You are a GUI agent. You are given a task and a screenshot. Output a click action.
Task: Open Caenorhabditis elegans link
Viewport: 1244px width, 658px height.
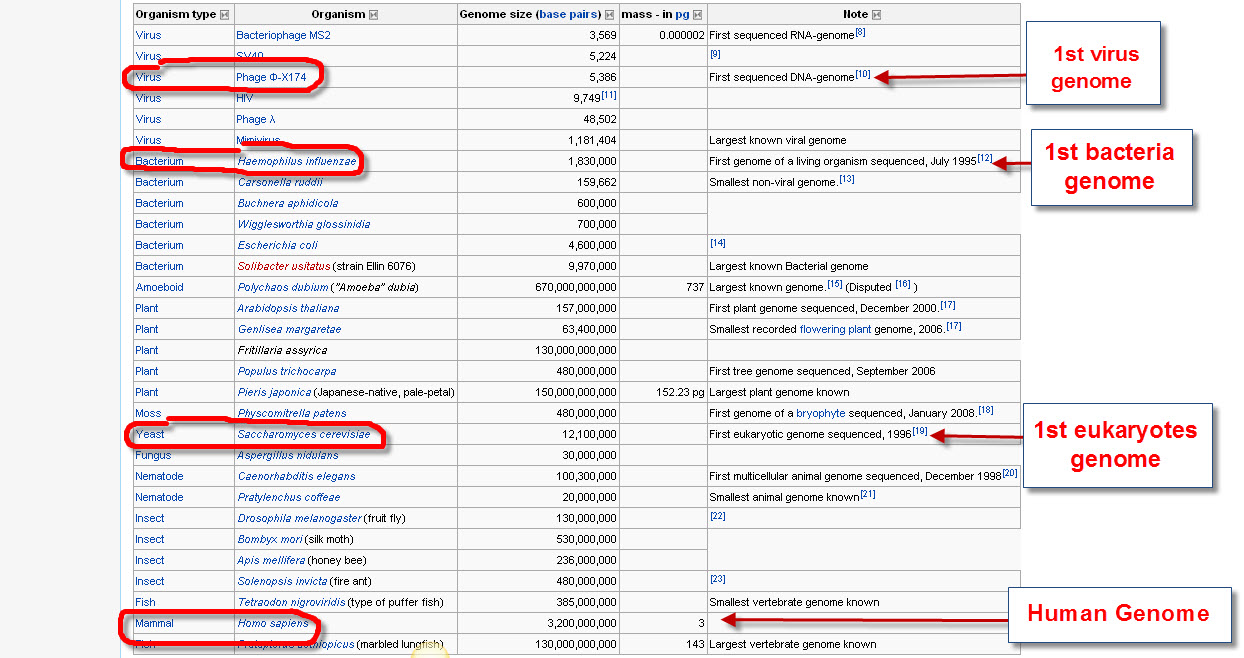click(x=296, y=476)
